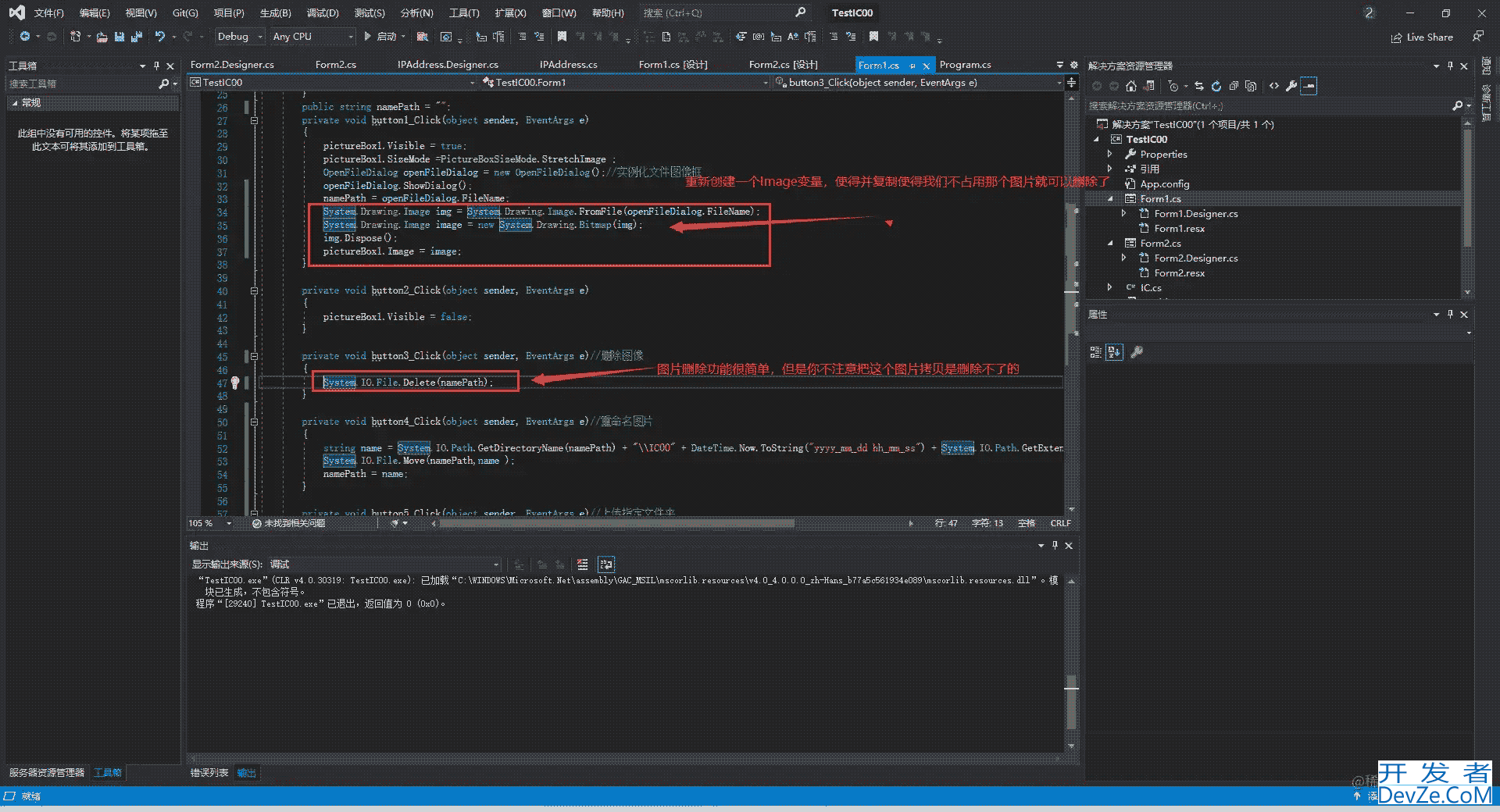
Task: Open the output source dropdown showing 调试
Action: click(x=384, y=564)
